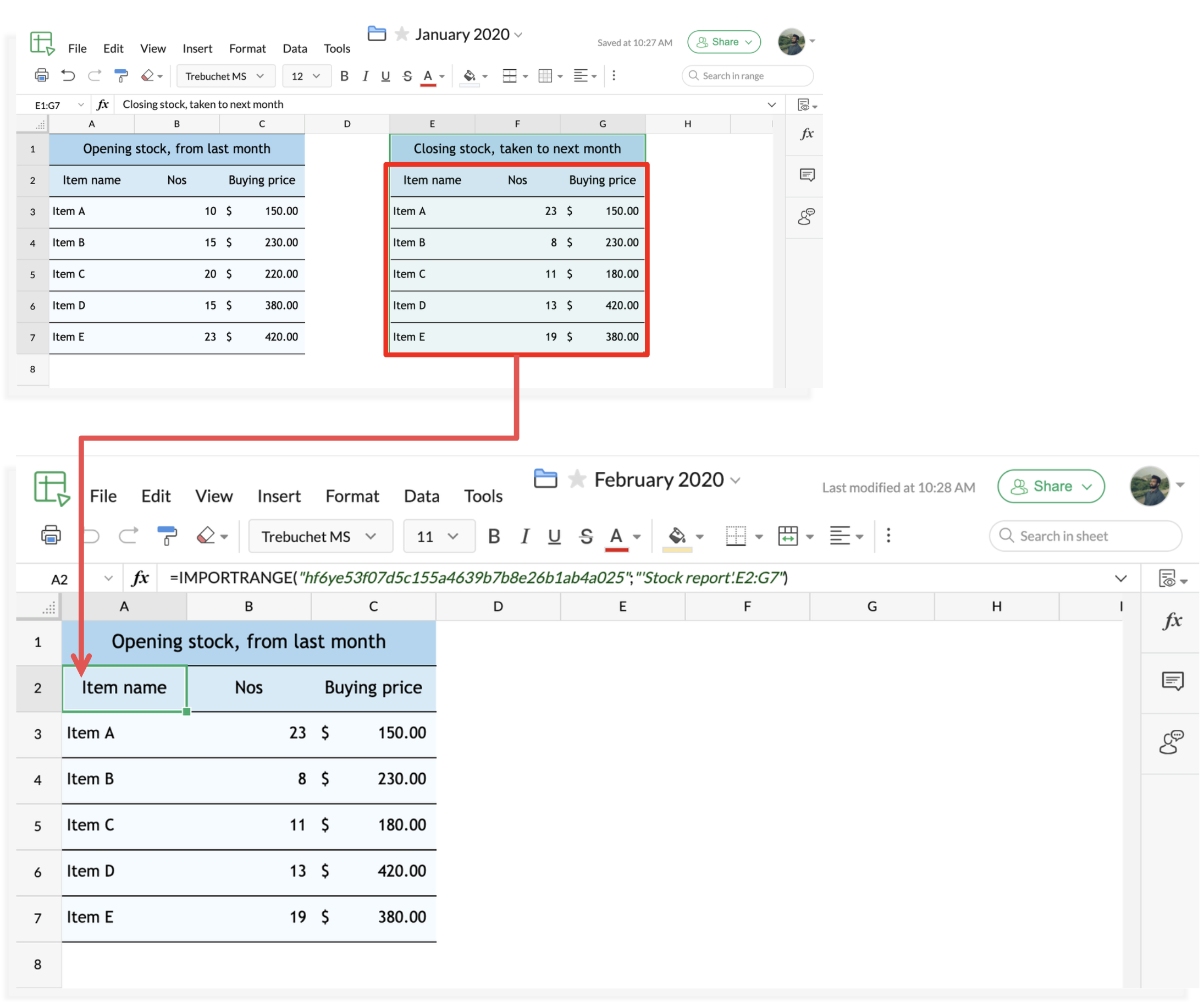Open the Trebuchet MS font dropdown in February
1204x1002 pixels.
click(x=320, y=536)
